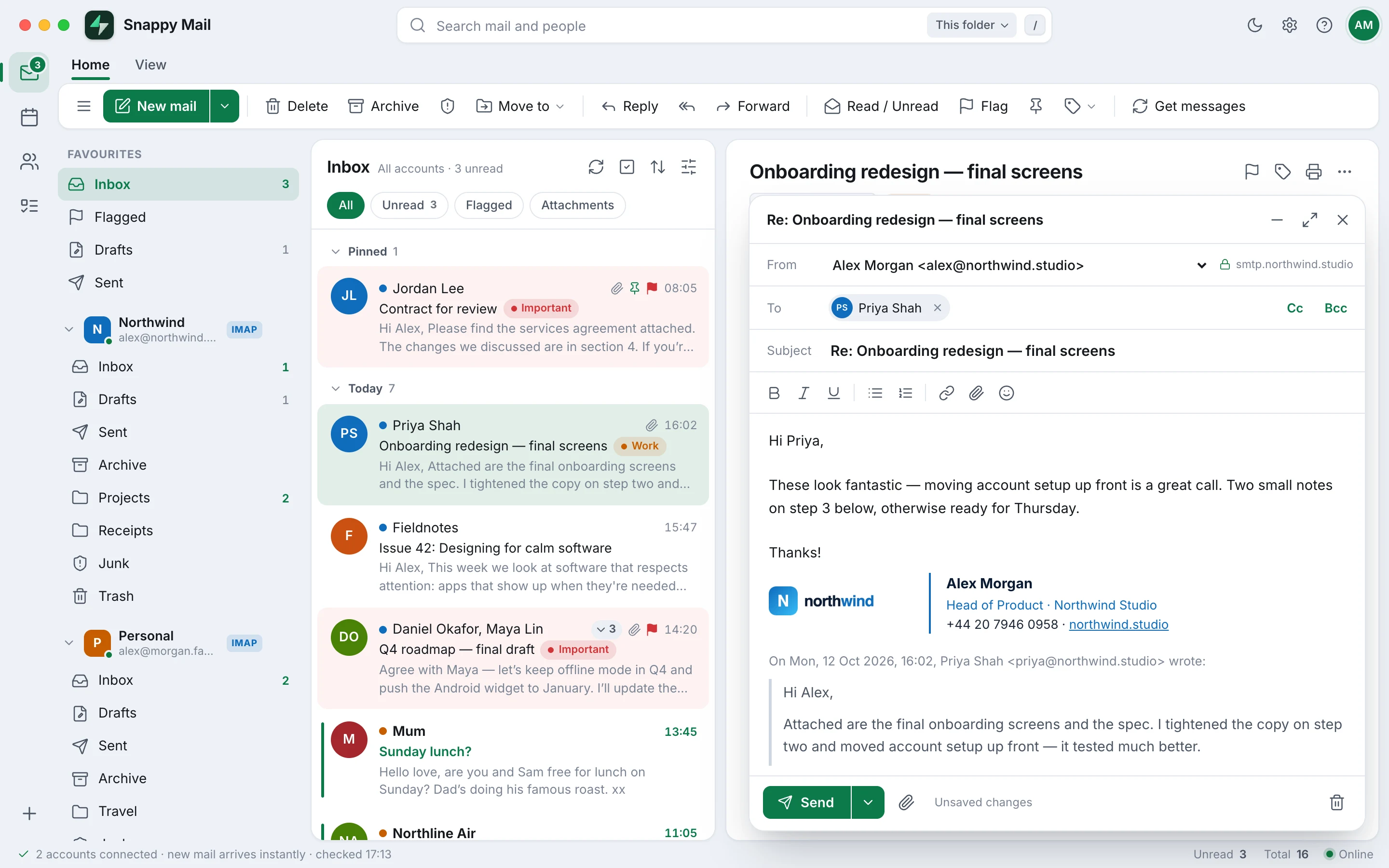Viewport: 1389px width, 868px height.
Task: Attach file next to Send button
Action: tap(906, 802)
